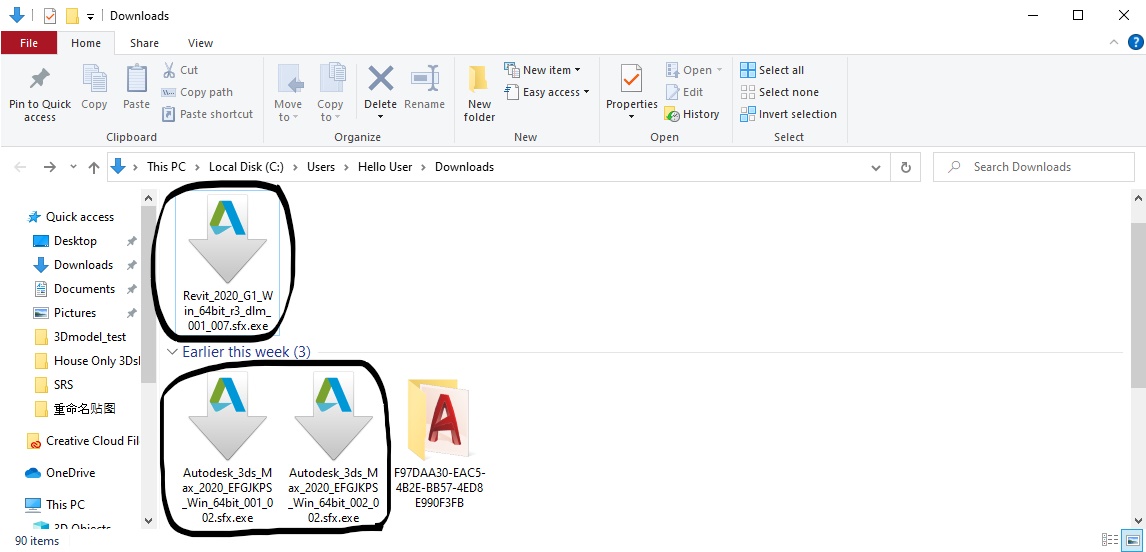Click the Properties checkmark icon

tap(631, 79)
